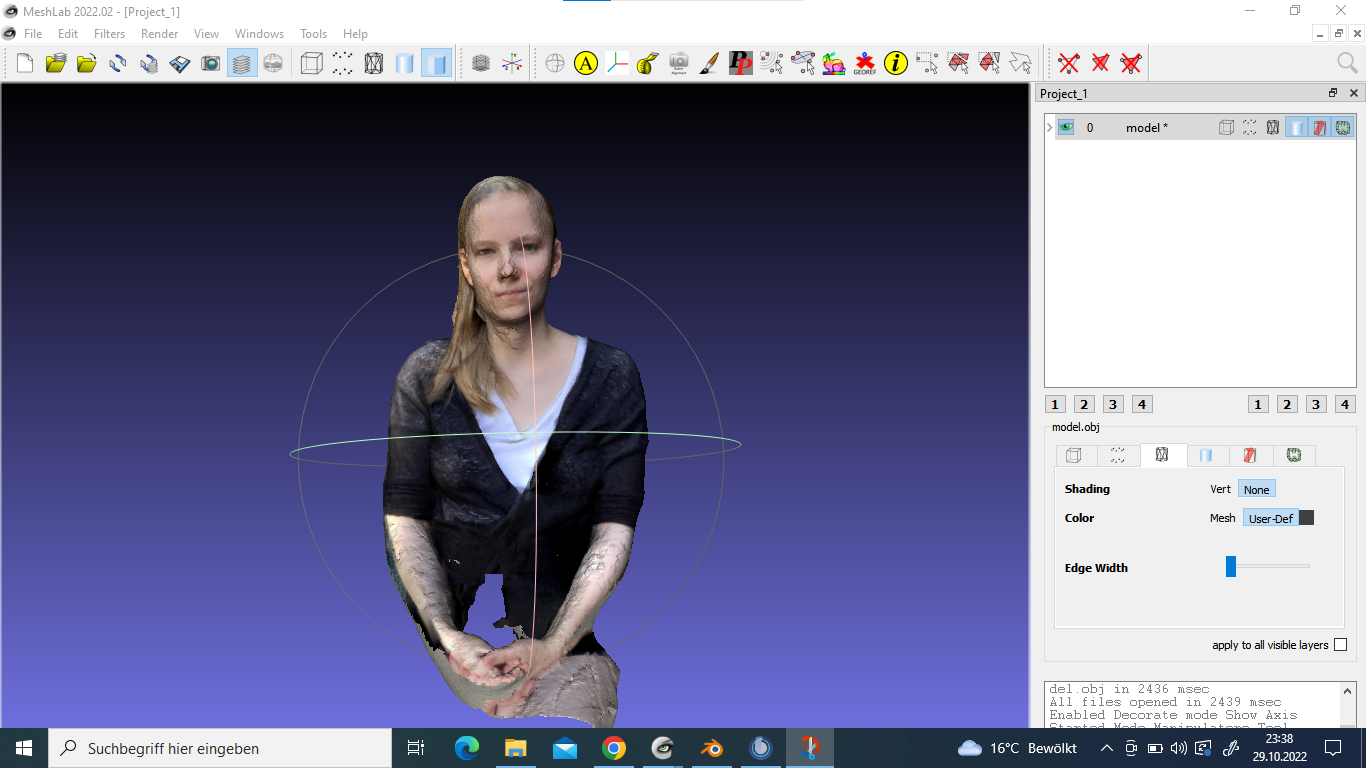1366x768 pixels.
Task: Select the Measuring tape tool
Action: 648,64
